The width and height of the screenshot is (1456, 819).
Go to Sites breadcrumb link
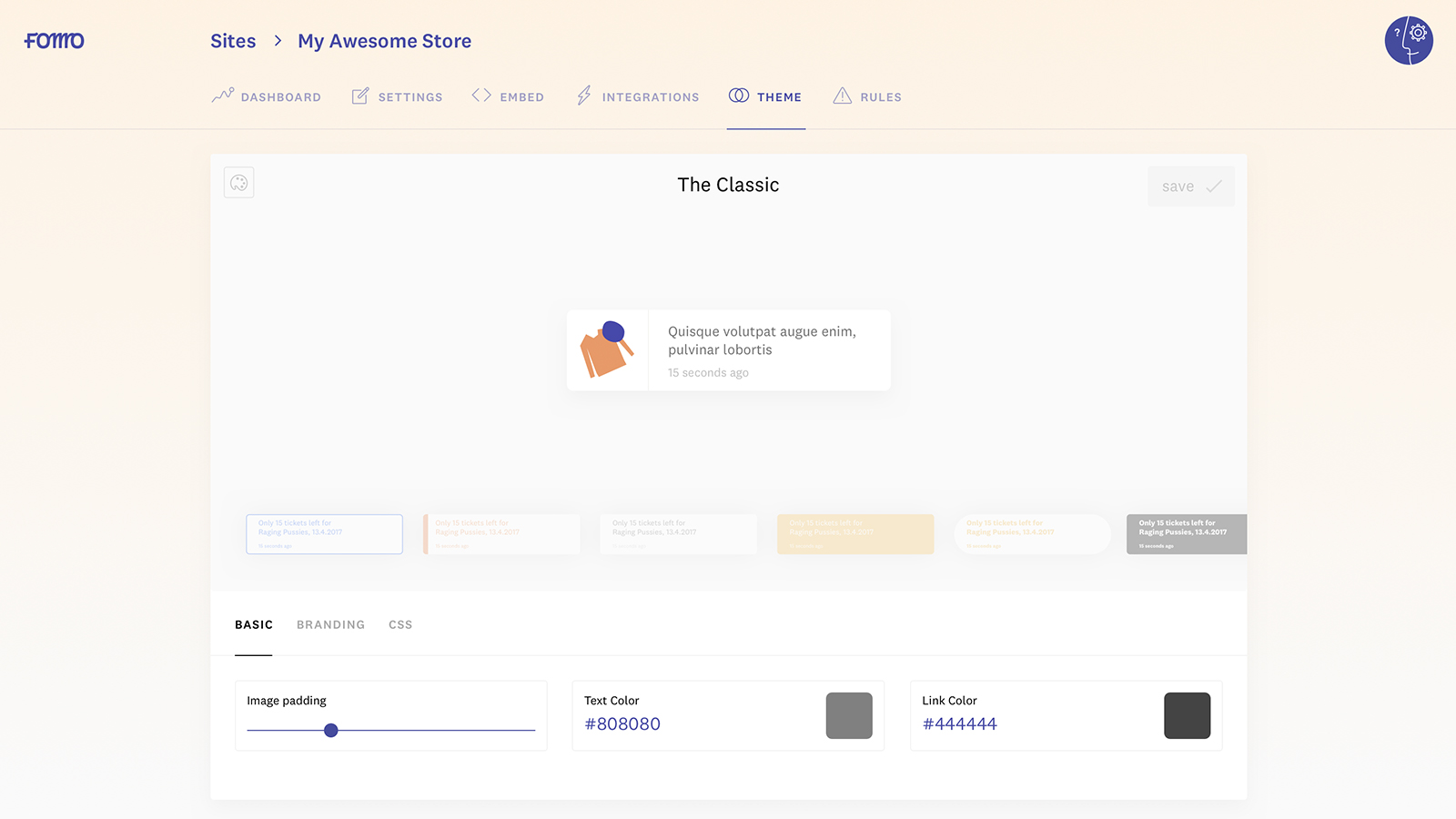[x=233, y=41]
